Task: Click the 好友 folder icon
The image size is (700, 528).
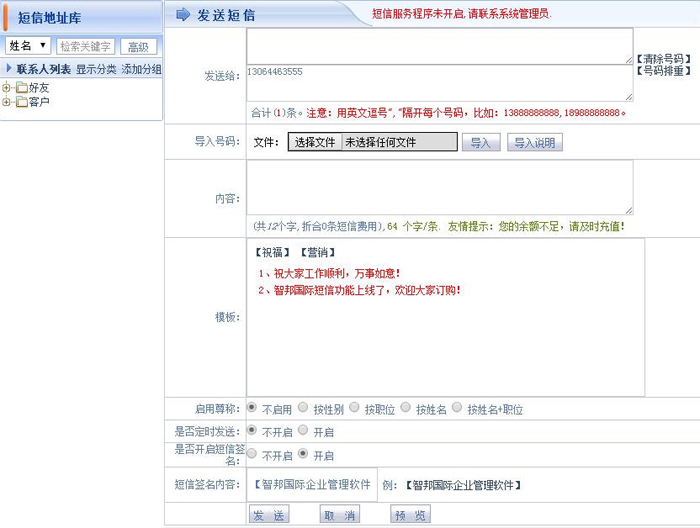Action: click(x=21, y=88)
